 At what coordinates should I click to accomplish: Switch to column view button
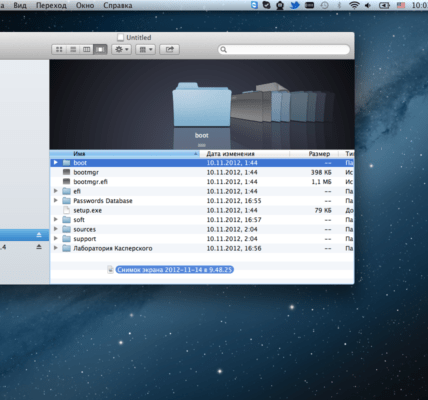click(87, 50)
